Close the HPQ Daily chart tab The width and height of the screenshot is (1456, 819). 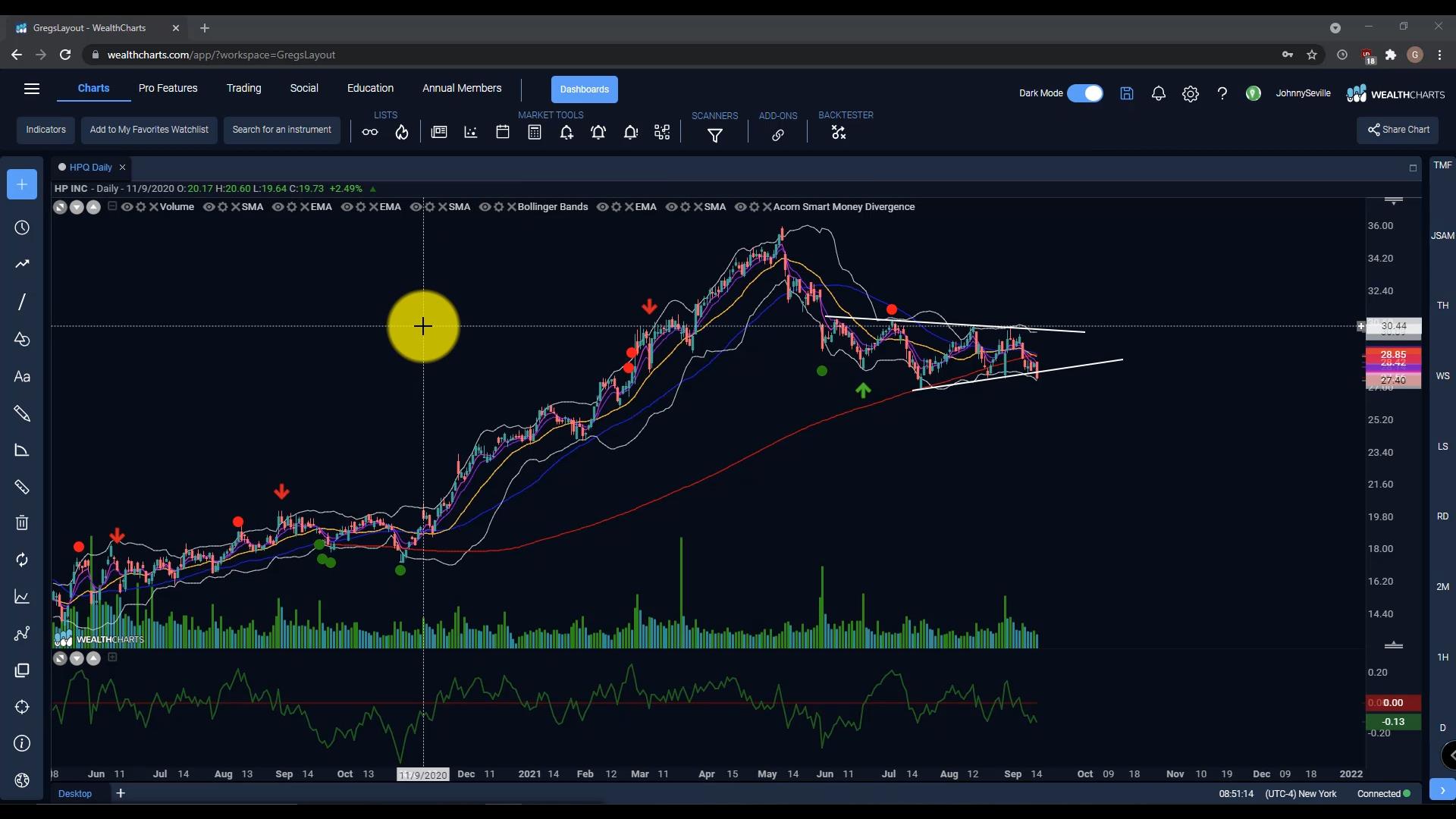tap(122, 168)
